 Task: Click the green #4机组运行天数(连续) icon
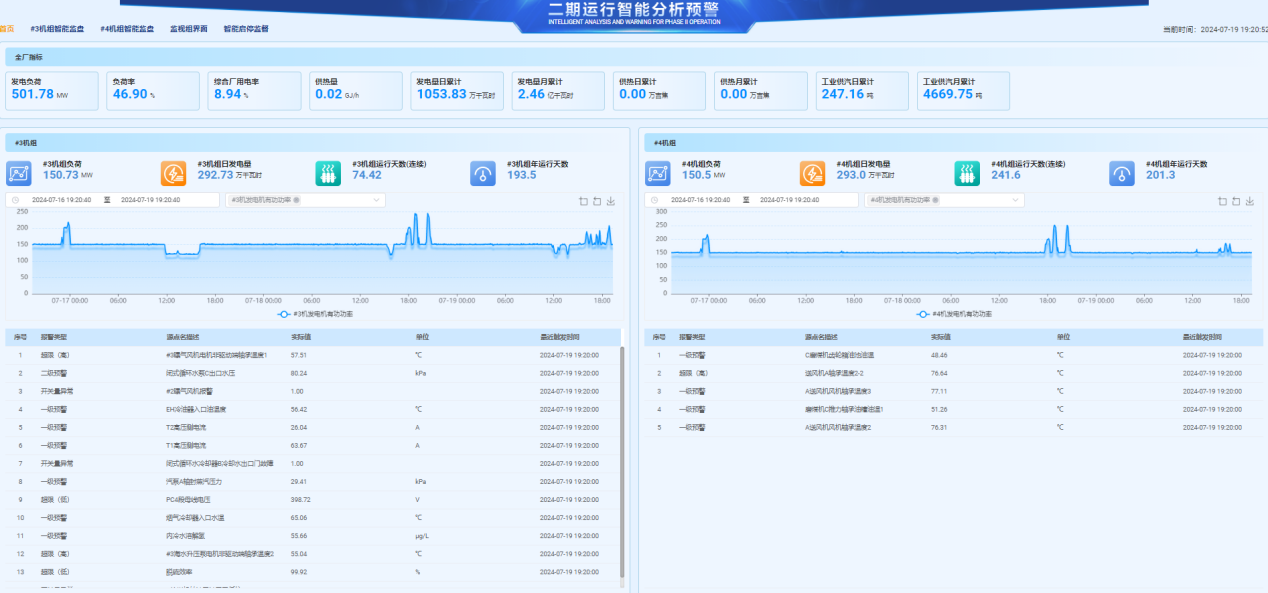[x=966, y=173]
